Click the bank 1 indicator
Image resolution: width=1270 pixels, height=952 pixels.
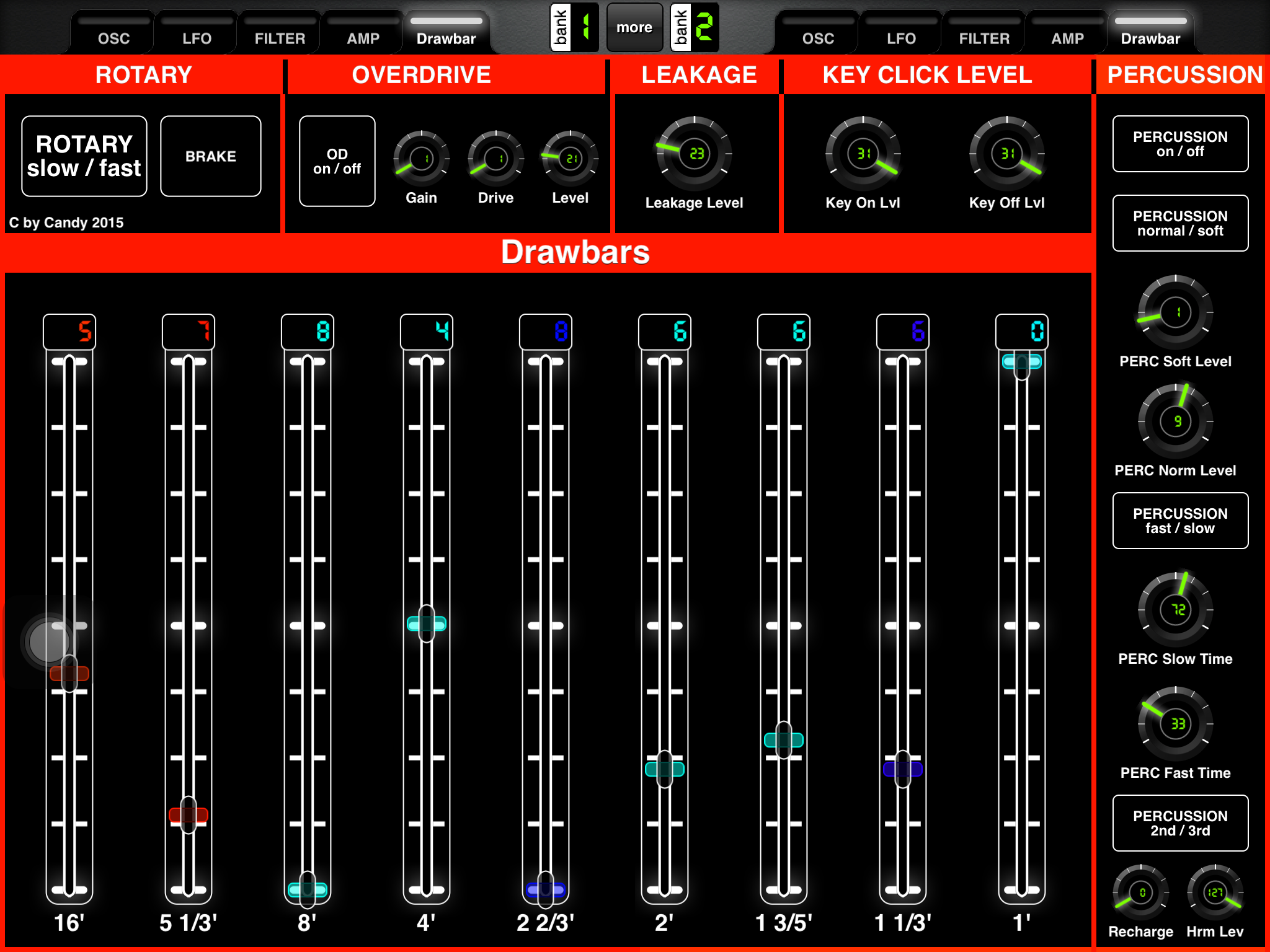574,27
